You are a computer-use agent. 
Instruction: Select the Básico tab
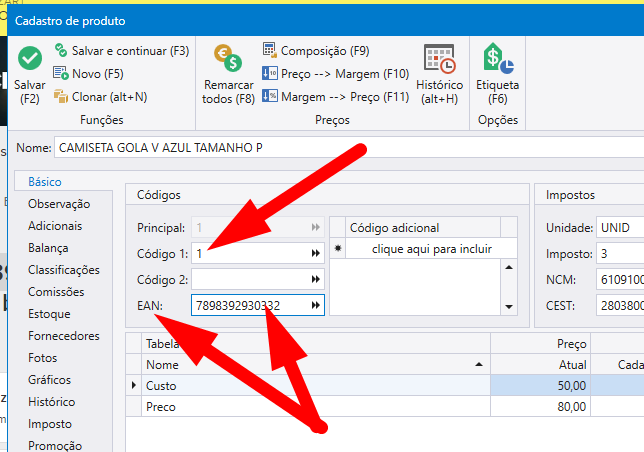45,182
